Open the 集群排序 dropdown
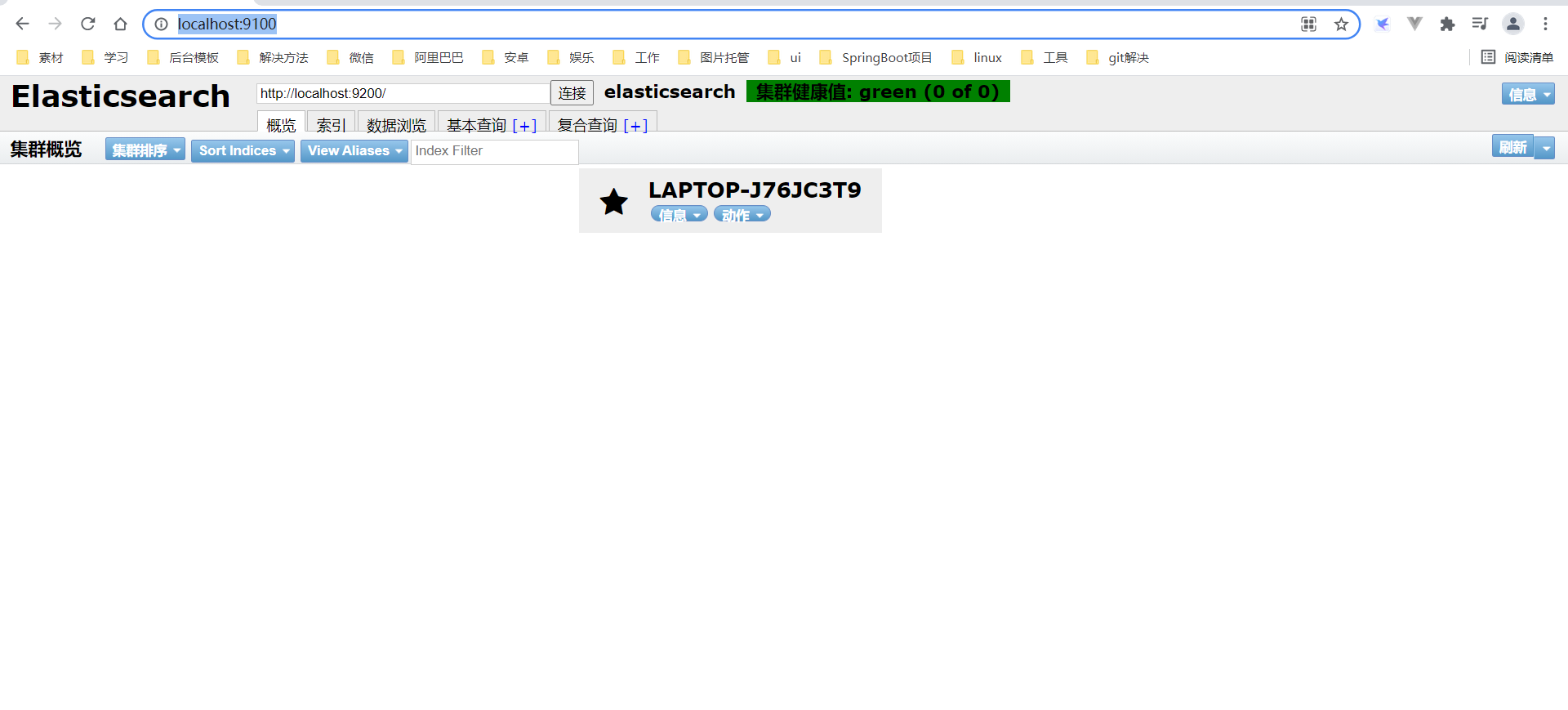 click(x=145, y=150)
